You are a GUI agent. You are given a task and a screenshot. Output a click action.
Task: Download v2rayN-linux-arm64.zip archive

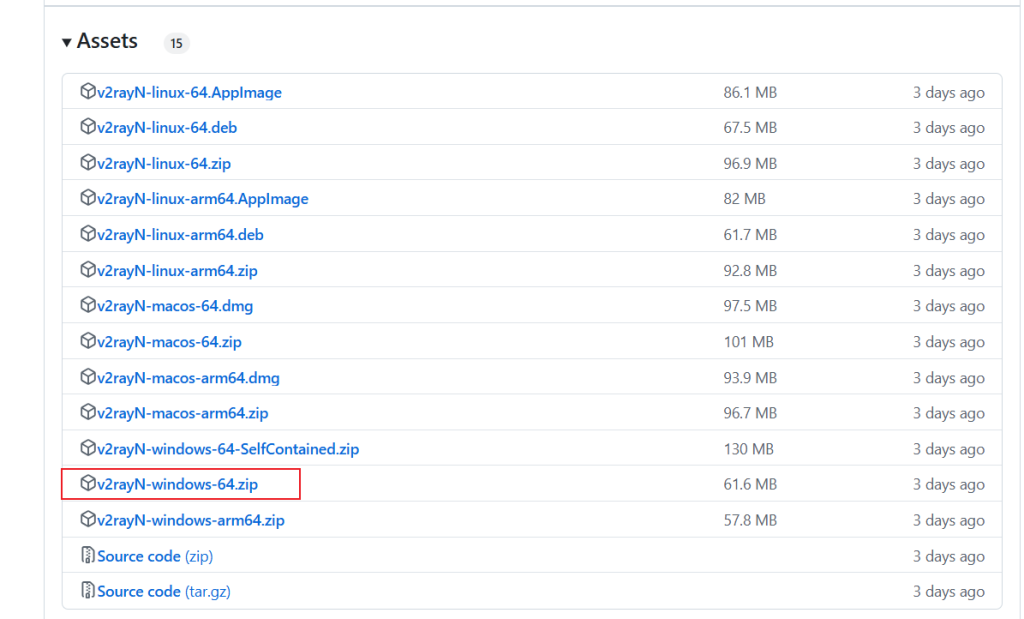177,270
